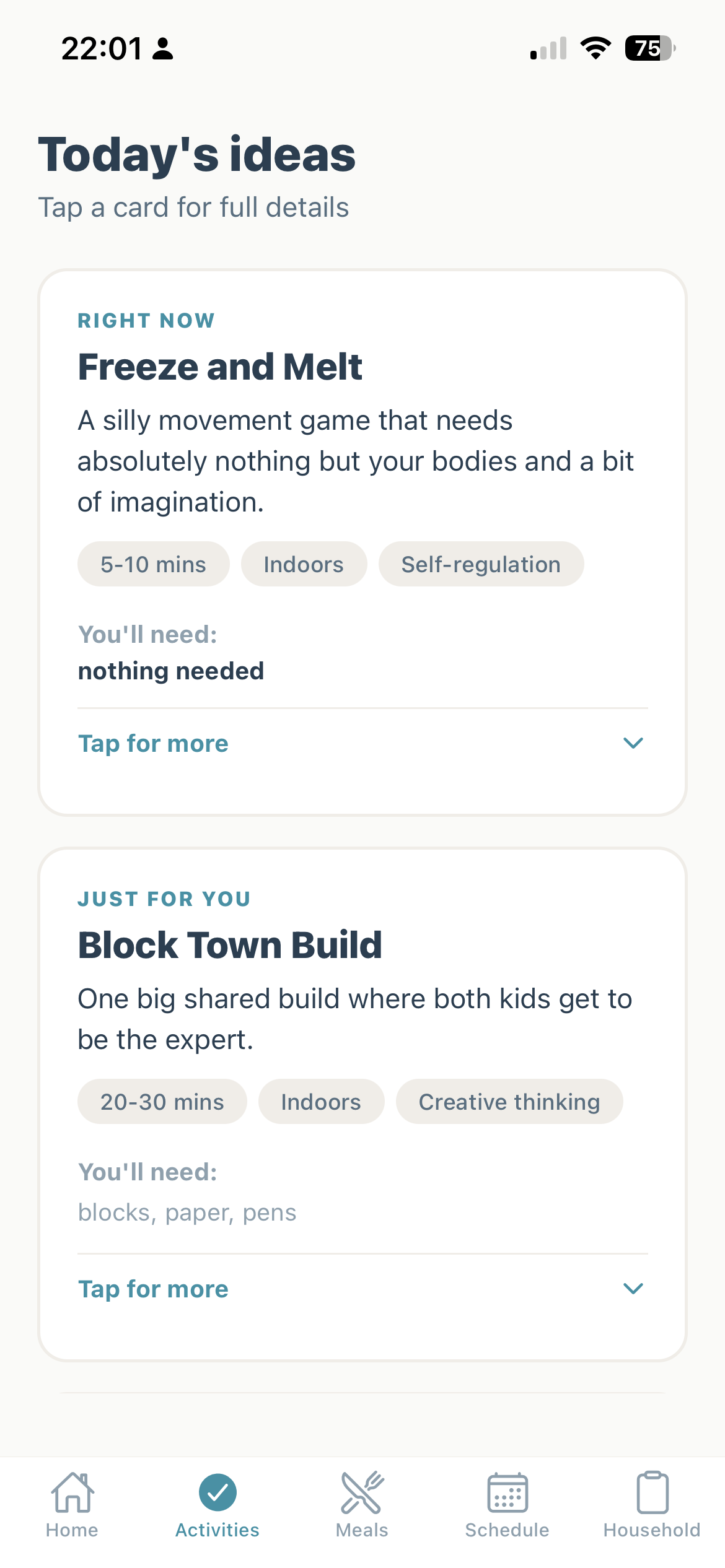Open the Block Town Build card title
This screenshot has width=725, height=1568.
coord(230,945)
